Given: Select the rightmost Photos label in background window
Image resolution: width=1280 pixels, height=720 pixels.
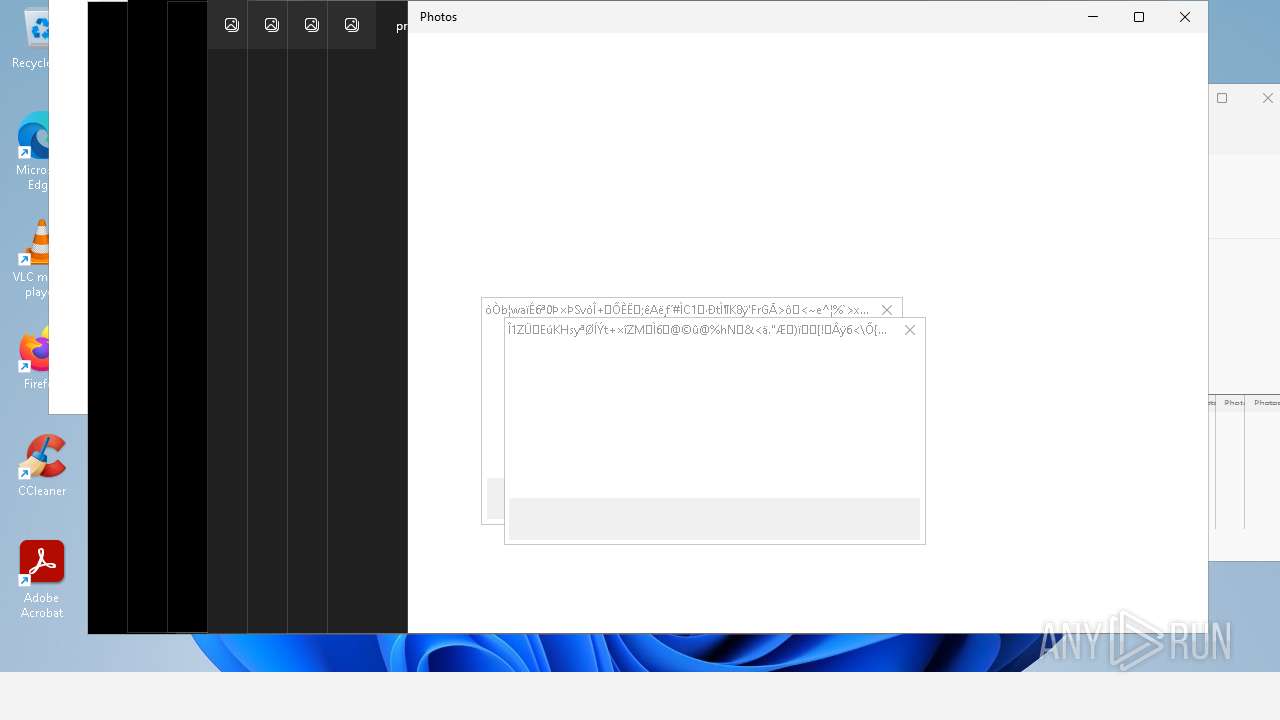Looking at the screenshot, I should click(1266, 403).
